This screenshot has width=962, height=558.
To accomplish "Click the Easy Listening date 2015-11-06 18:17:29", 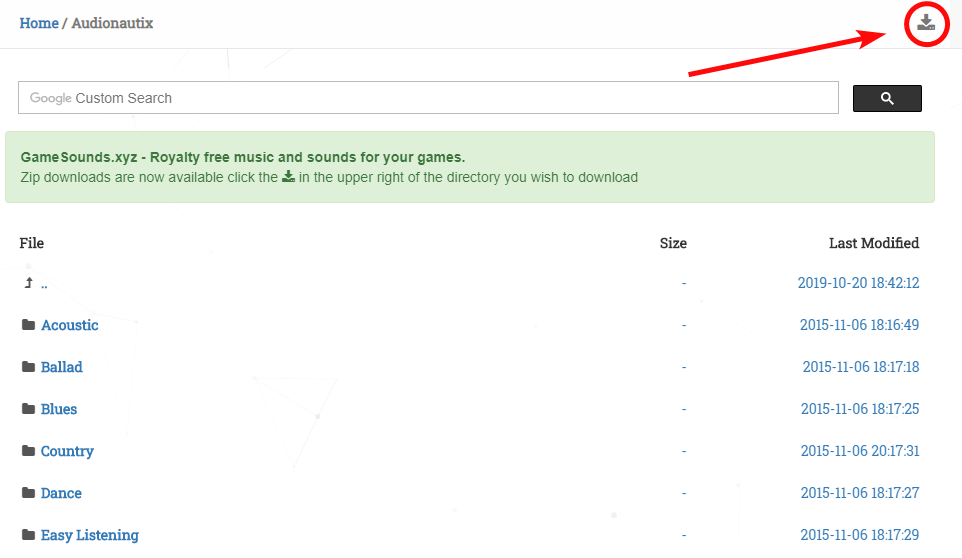I will pos(860,535).
